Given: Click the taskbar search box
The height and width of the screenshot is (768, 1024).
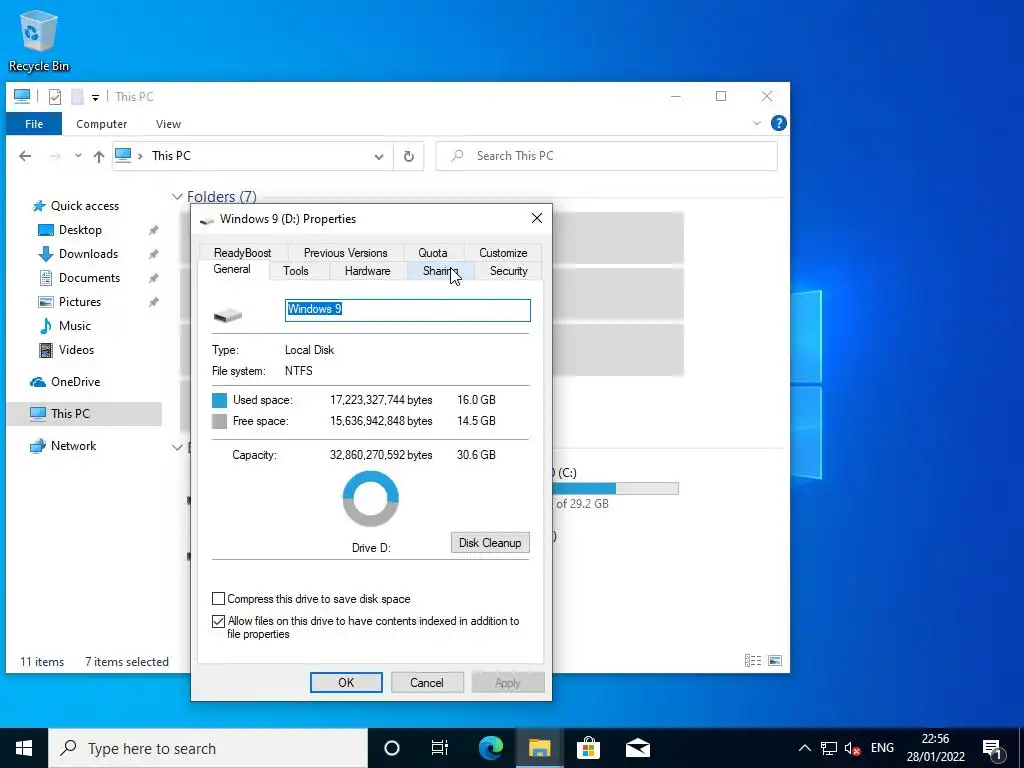Looking at the screenshot, I should click(208, 748).
